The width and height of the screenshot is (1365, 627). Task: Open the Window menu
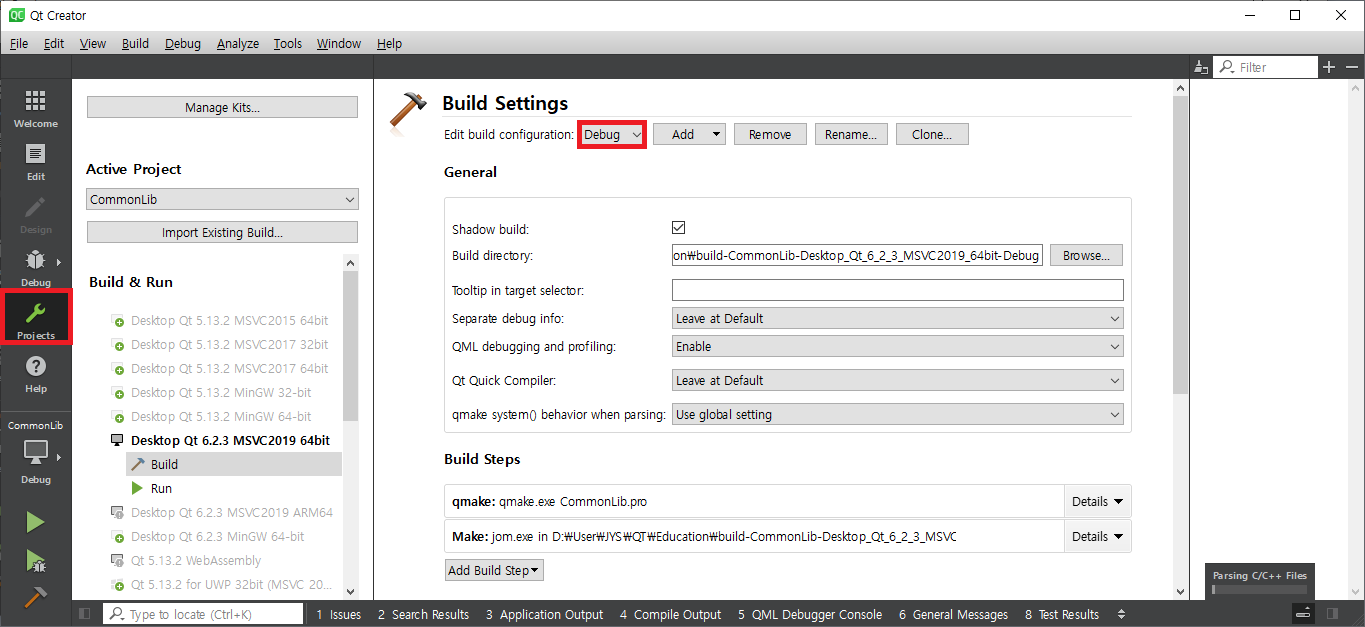point(339,43)
